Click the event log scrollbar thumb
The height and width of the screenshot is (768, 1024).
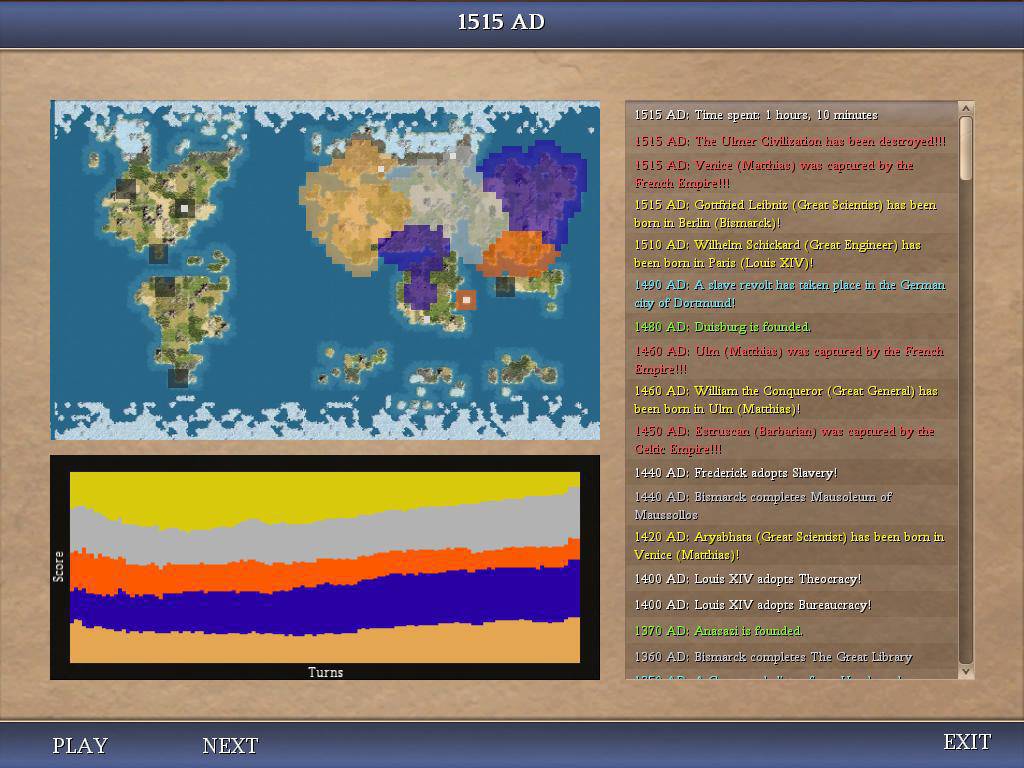[x=966, y=148]
